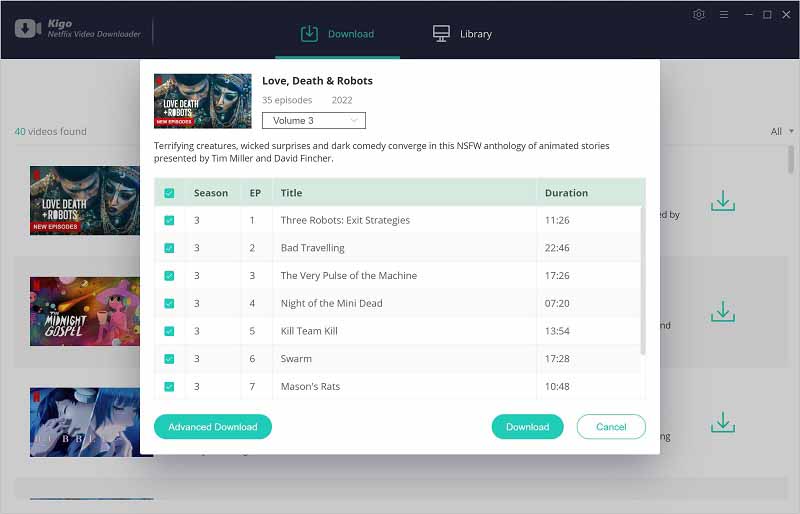Click the 07:20 duration cell

(557, 304)
